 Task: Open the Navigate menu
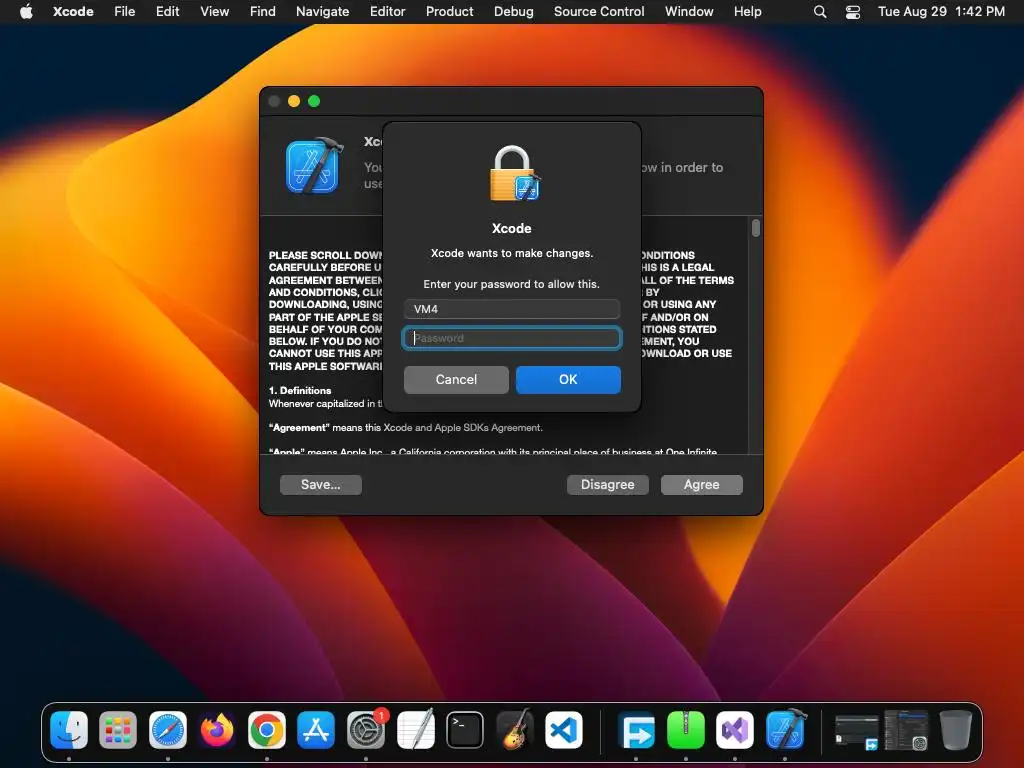pyautogui.click(x=323, y=12)
